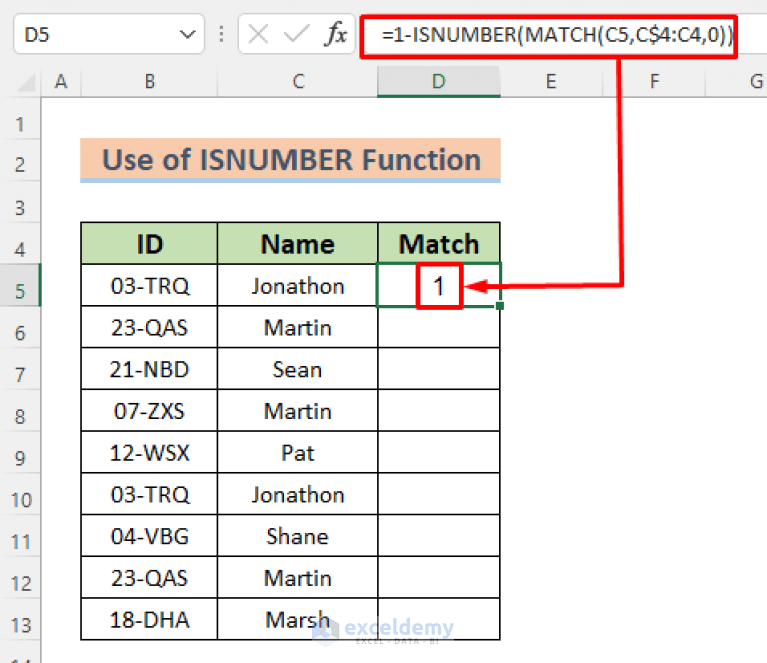Image resolution: width=767 pixels, height=663 pixels.
Task: Click the Insert Function fx icon
Action: click(x=336, y=34)
